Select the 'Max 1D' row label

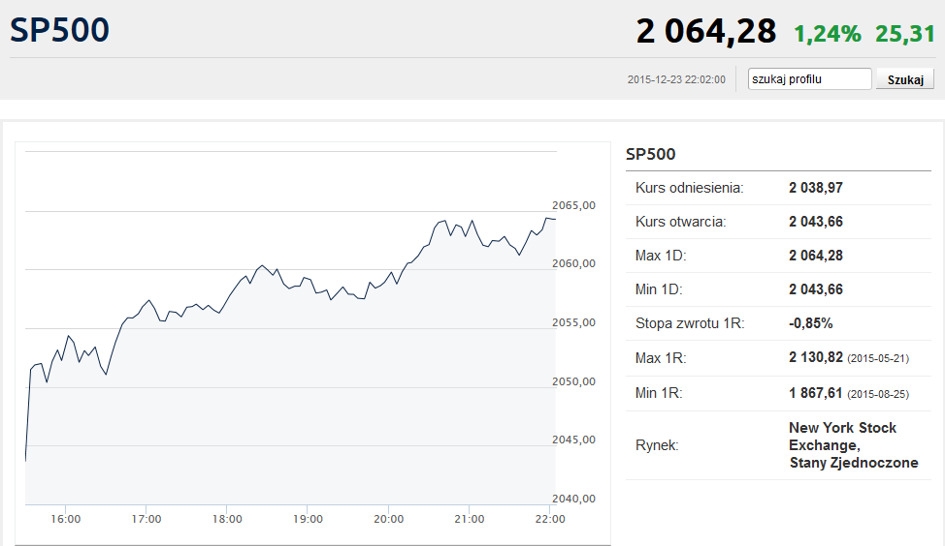[x=661, y=256]
